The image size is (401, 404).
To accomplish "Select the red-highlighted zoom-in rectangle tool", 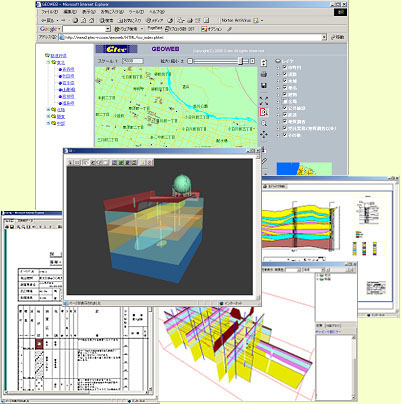I will [x=264, y=112].
